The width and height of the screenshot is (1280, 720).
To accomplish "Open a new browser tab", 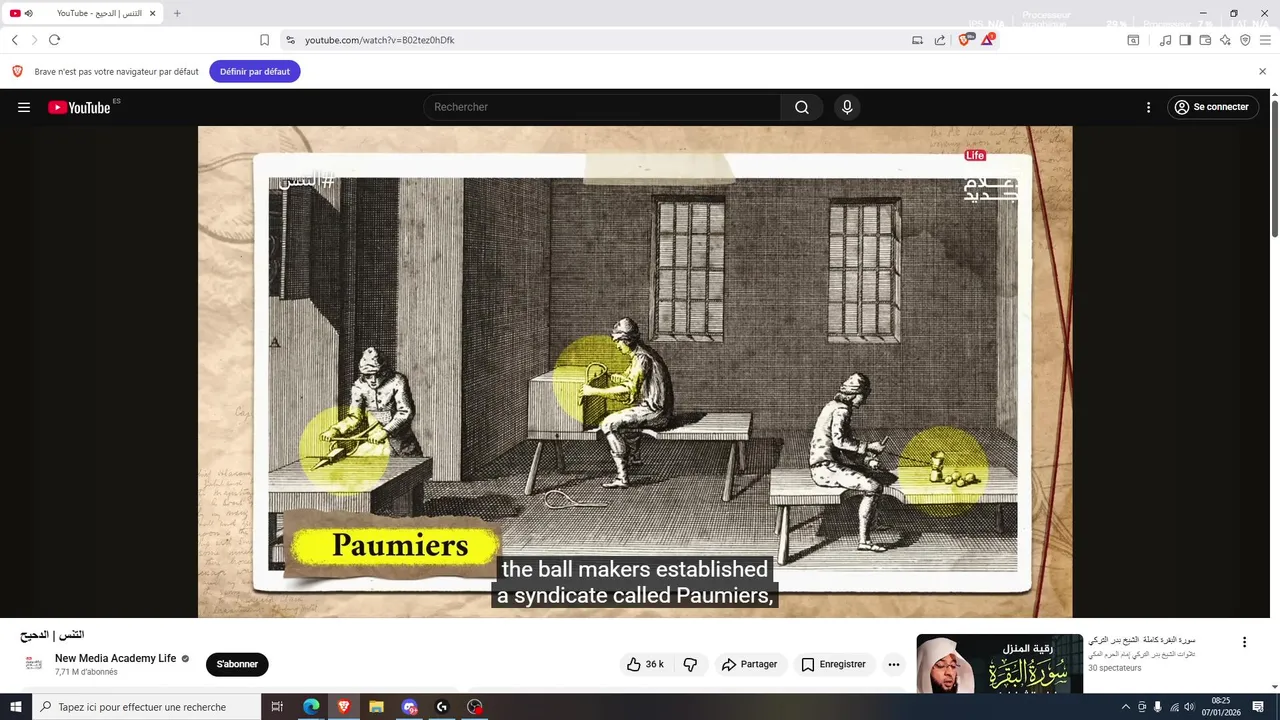I will pos(177,13).
